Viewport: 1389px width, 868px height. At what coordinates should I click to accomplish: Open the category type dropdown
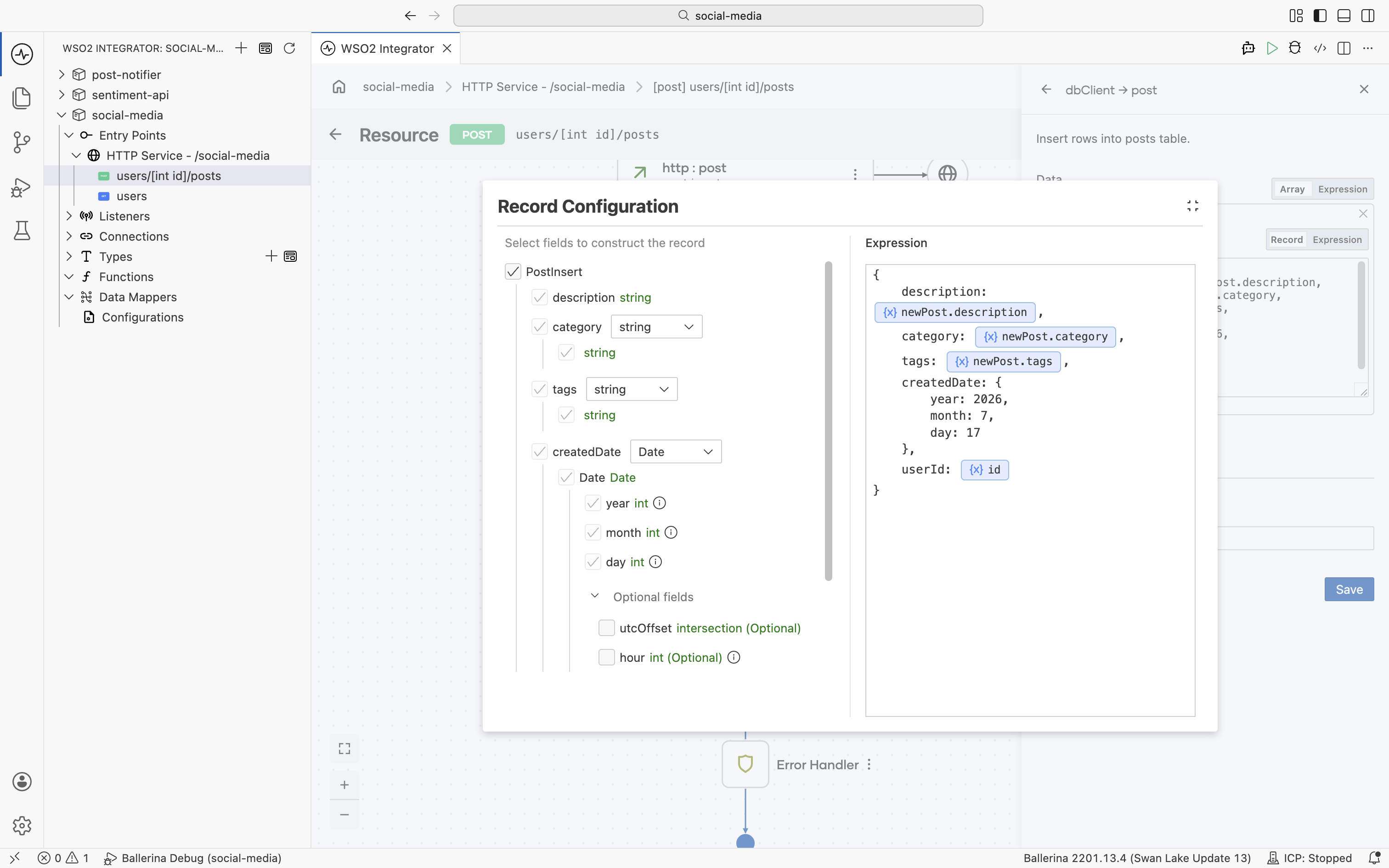(657, 327)
